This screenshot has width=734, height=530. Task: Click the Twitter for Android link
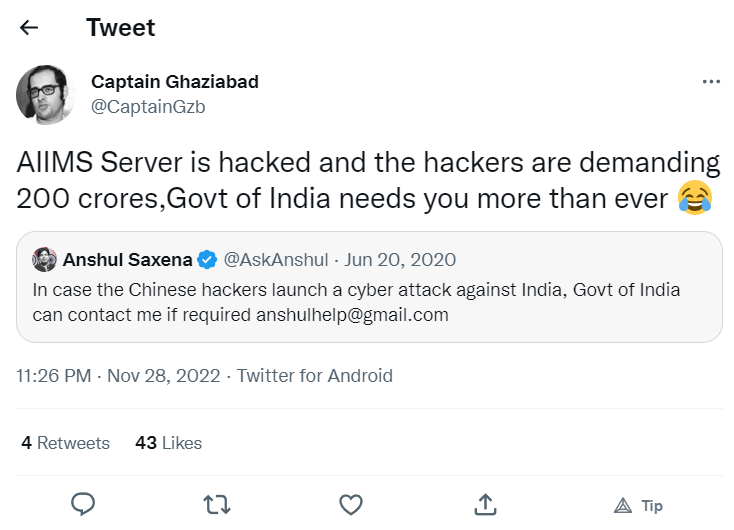click(314, 376)
